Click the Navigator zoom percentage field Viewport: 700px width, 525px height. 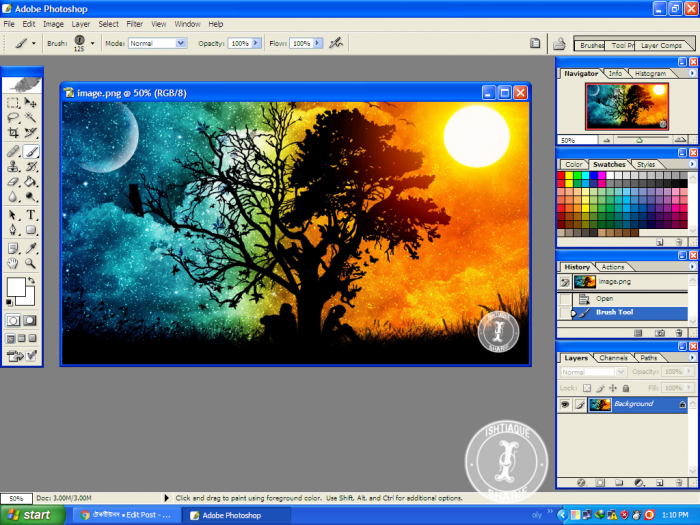click(577, 140)
